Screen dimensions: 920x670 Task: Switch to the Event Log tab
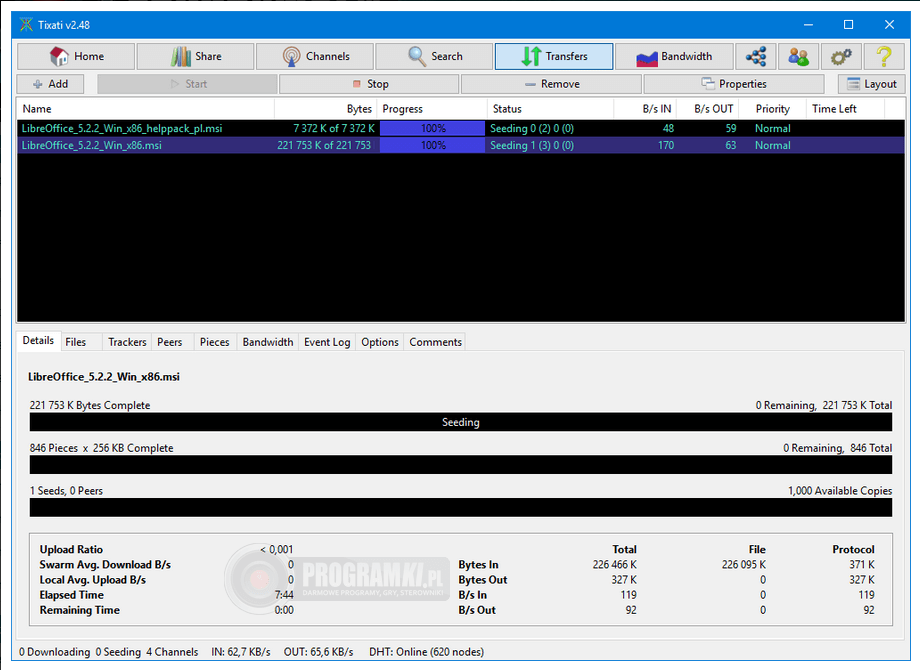pyautogui.click(x=327, y=342)
